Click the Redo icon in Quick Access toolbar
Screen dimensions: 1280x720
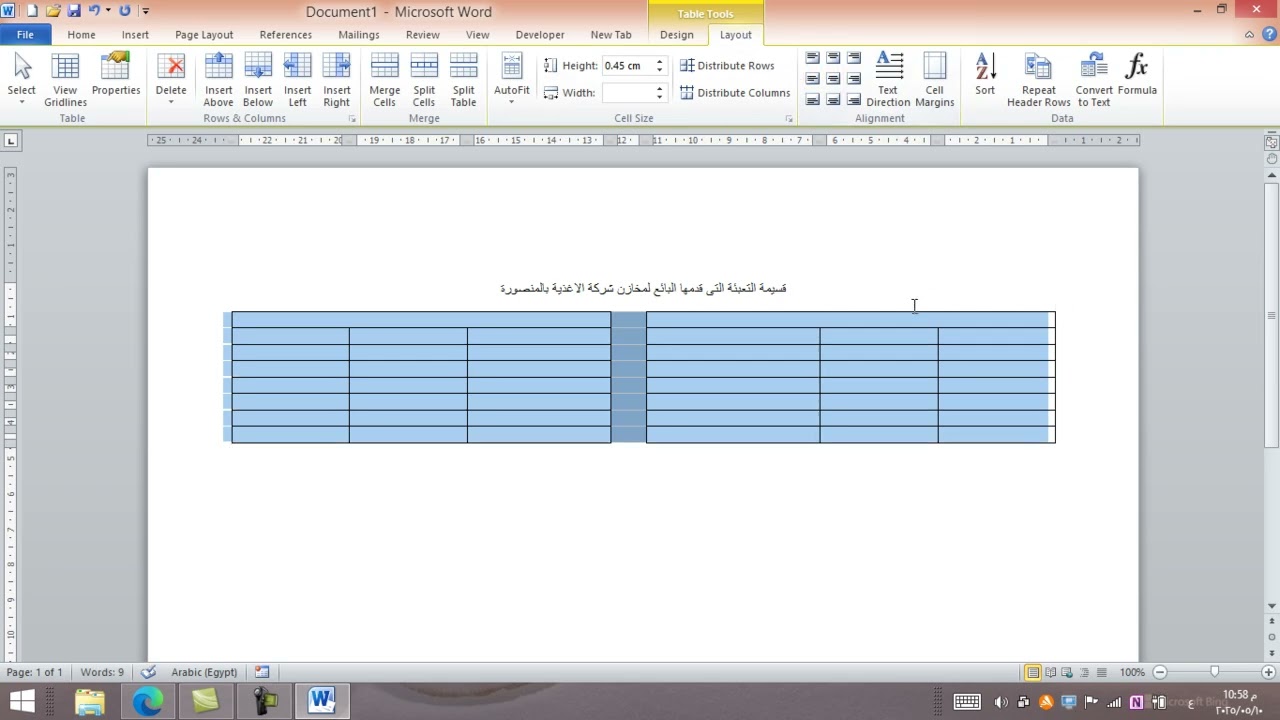(124, 11)
